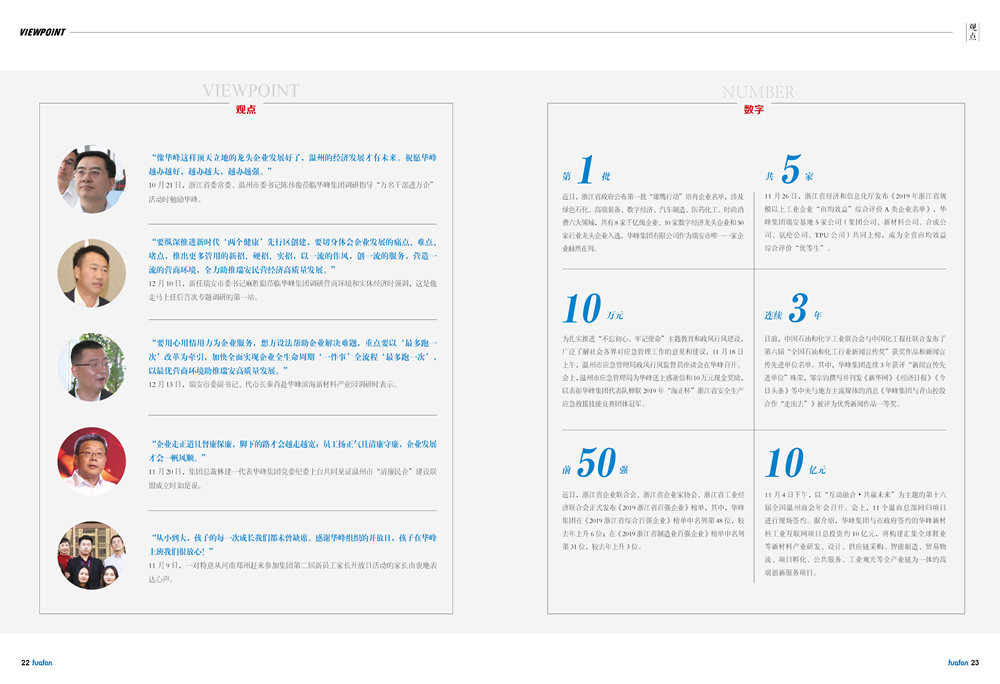
Task: Click the blue '共5家' statistic heading
Action: (x=792, y=170)
